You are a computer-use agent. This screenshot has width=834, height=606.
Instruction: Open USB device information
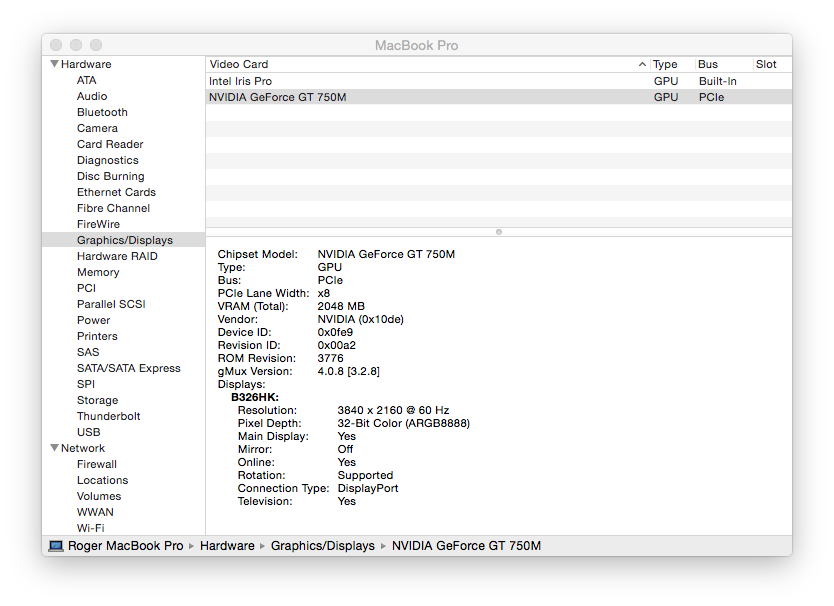(x=88, y=432)
